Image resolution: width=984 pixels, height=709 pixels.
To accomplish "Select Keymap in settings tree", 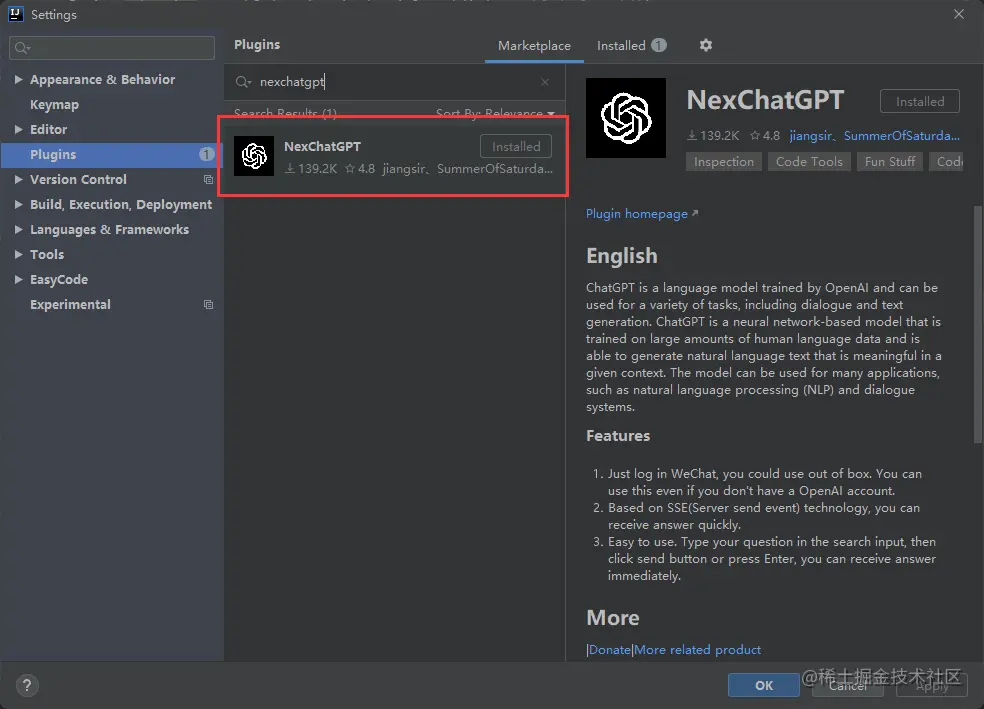I will 55,105.
